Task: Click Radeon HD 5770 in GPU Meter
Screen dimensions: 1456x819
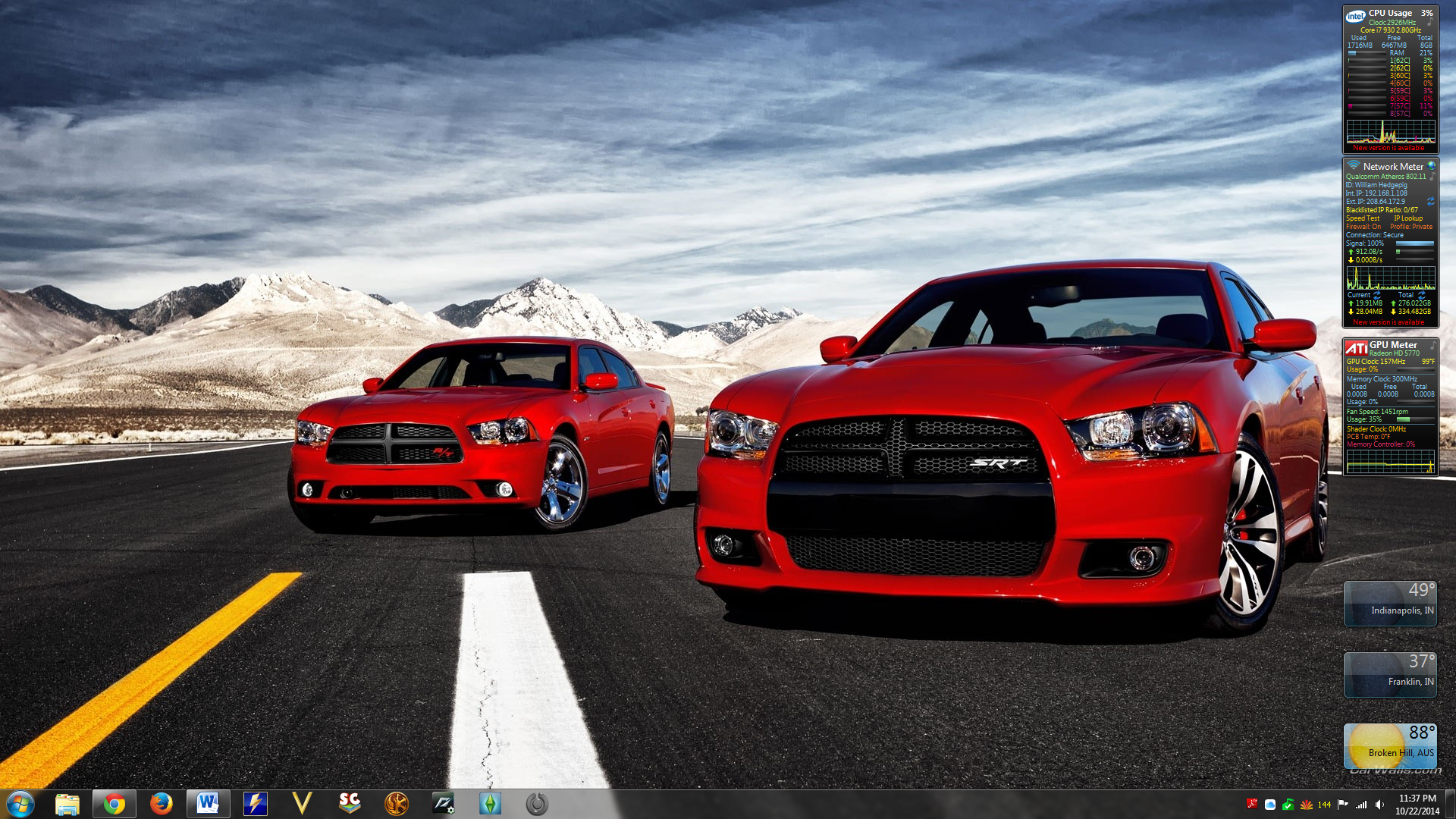Action: (1395, 353)
